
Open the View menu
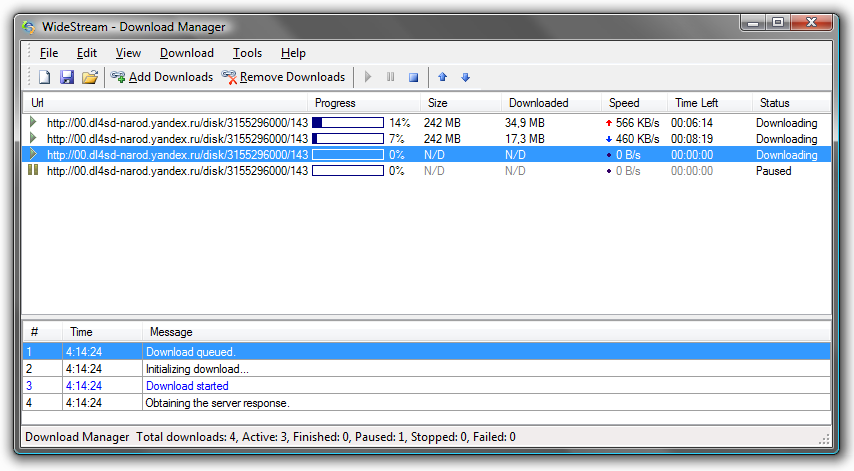tap(128, 53)
